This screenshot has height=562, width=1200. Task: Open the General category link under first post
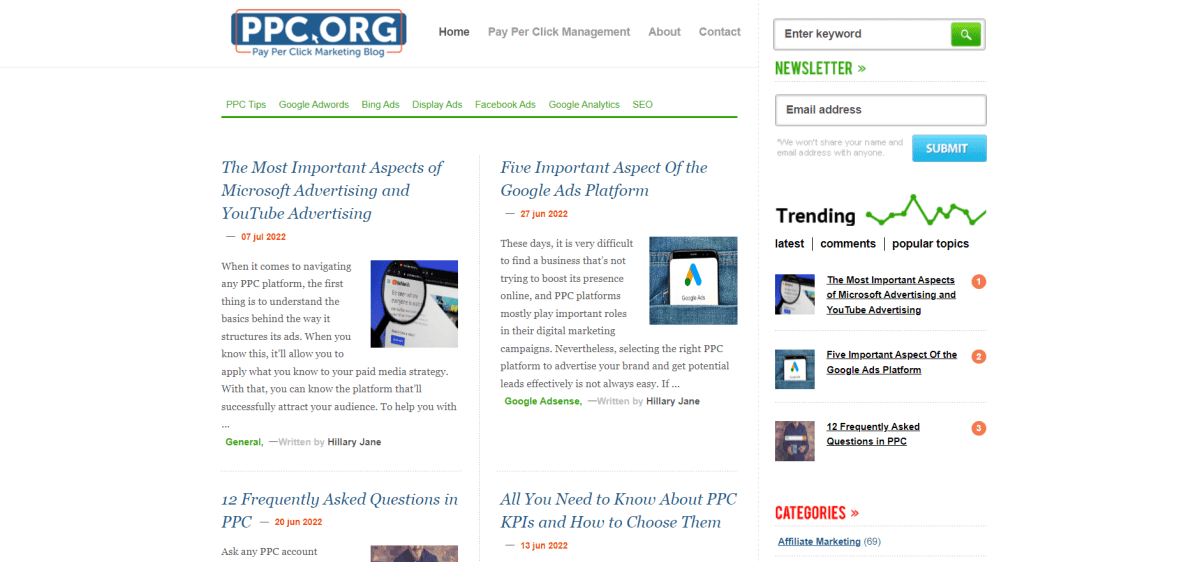(x=243, y=442)
